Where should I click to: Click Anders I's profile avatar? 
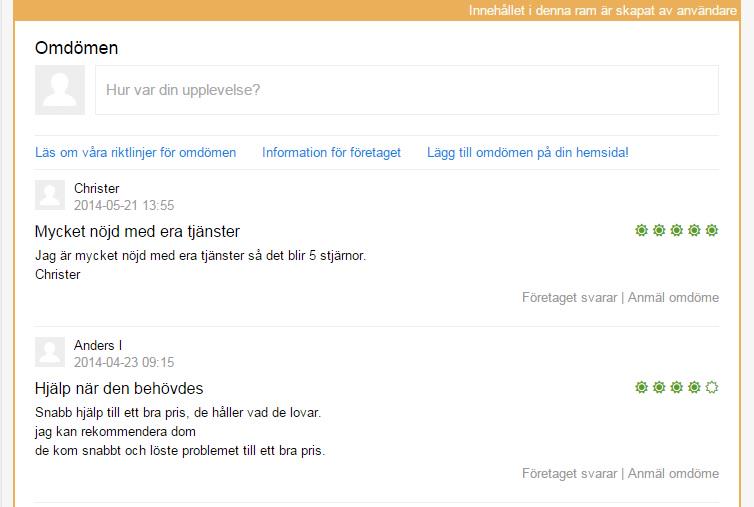(50, 352)
